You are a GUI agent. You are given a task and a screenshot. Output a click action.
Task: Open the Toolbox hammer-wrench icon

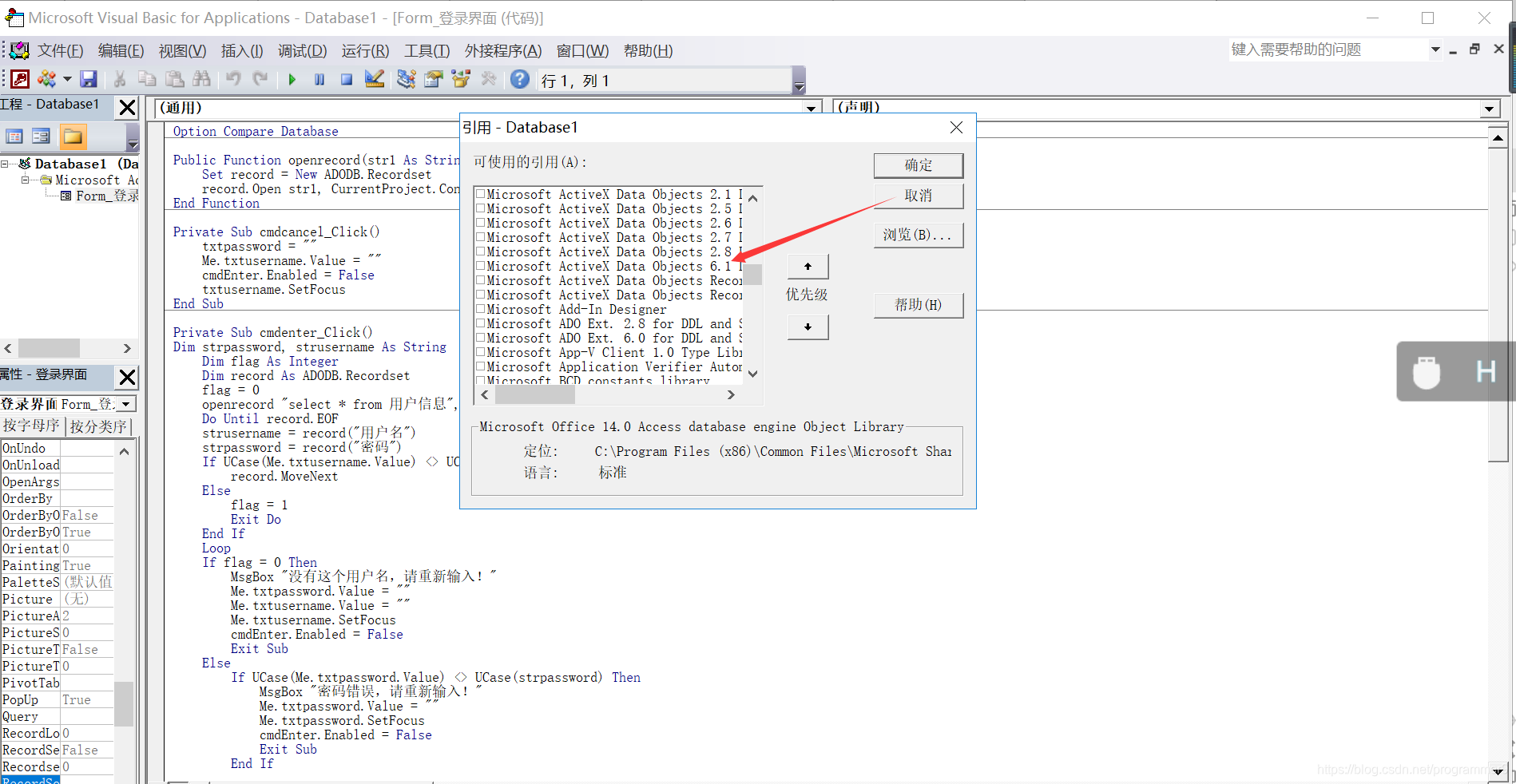(x=488, y=79)
